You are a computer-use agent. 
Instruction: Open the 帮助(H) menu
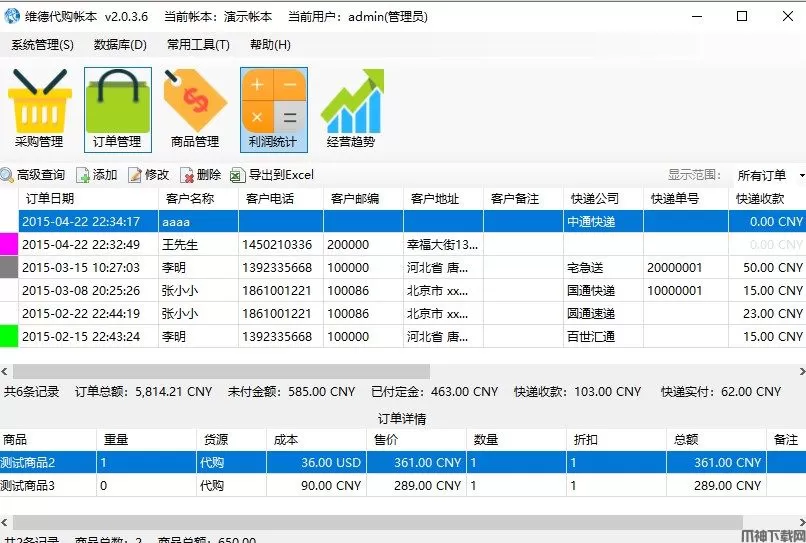[x=270, y=45]
